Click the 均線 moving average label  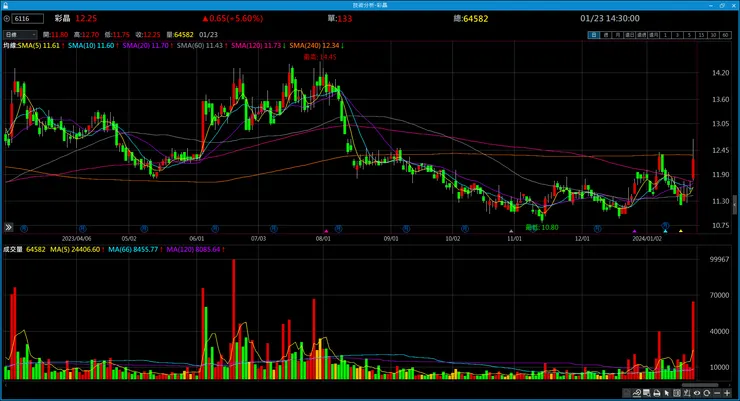coord(10,46)
